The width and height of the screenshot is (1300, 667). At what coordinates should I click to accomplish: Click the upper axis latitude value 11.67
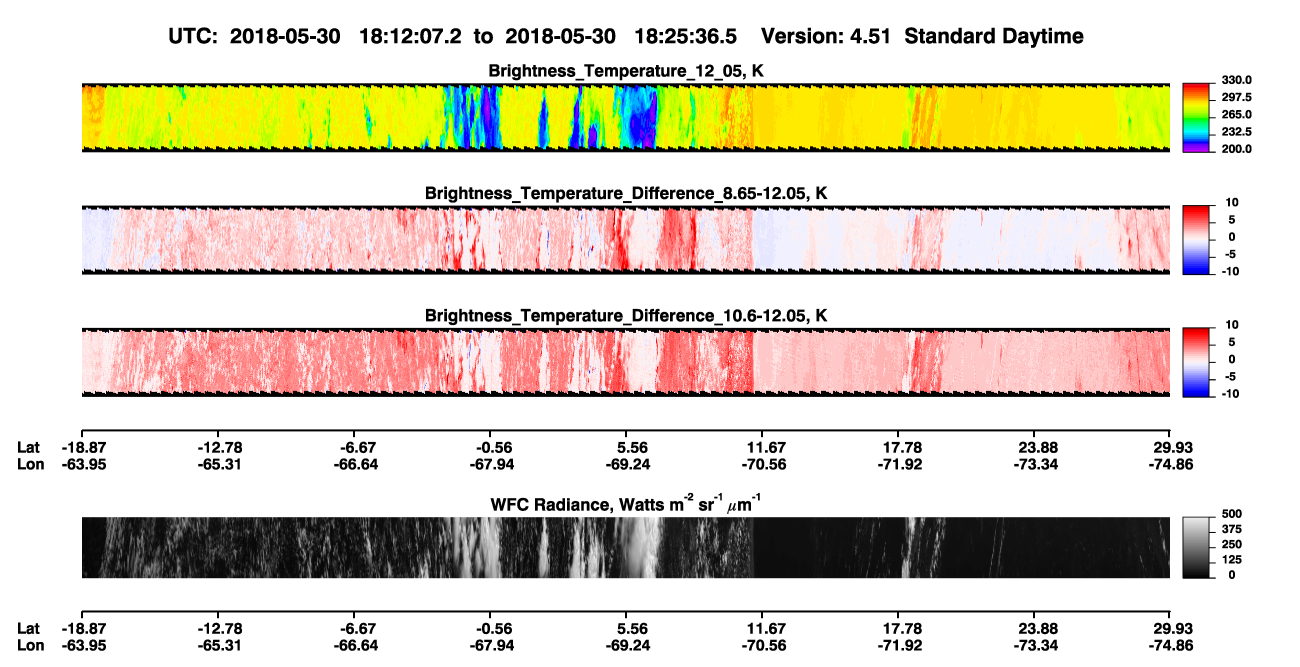[764, 447]
